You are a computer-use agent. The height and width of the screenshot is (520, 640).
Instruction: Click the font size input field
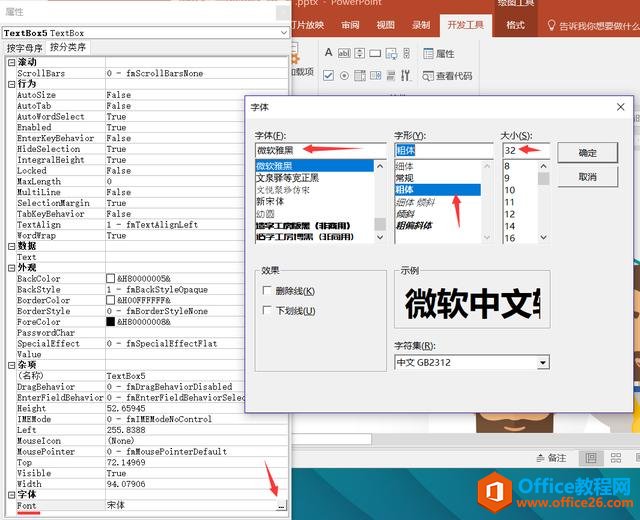(x=526, y=150)
